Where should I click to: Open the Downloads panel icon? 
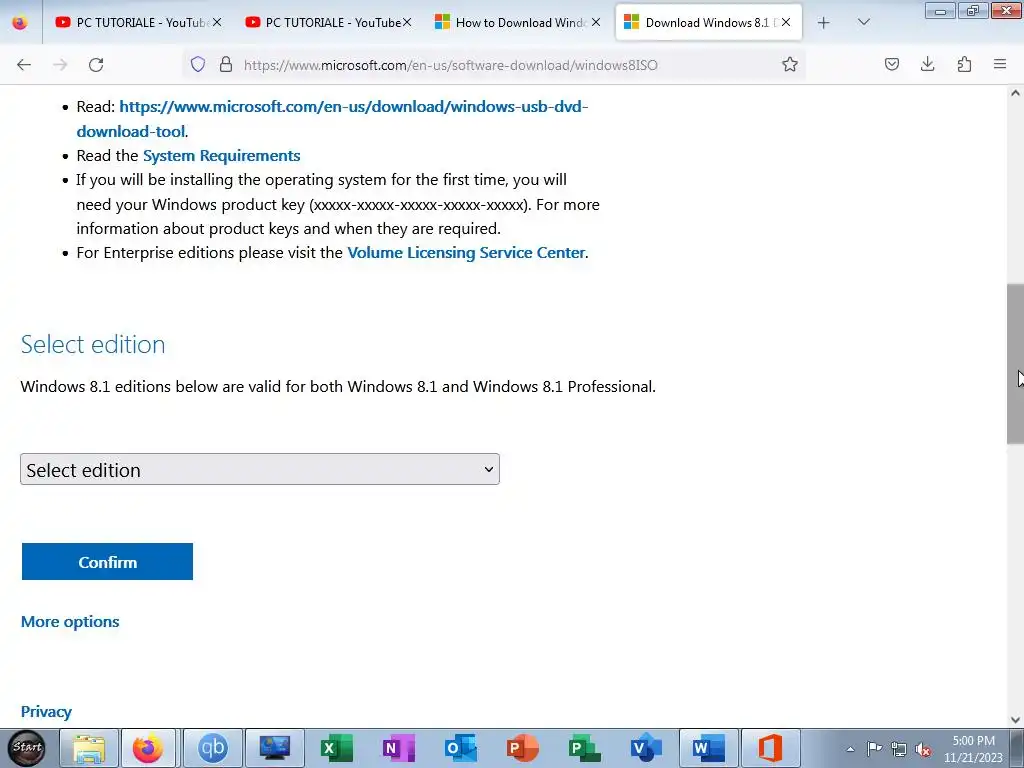pyautogui.click(x=927, y=64)
